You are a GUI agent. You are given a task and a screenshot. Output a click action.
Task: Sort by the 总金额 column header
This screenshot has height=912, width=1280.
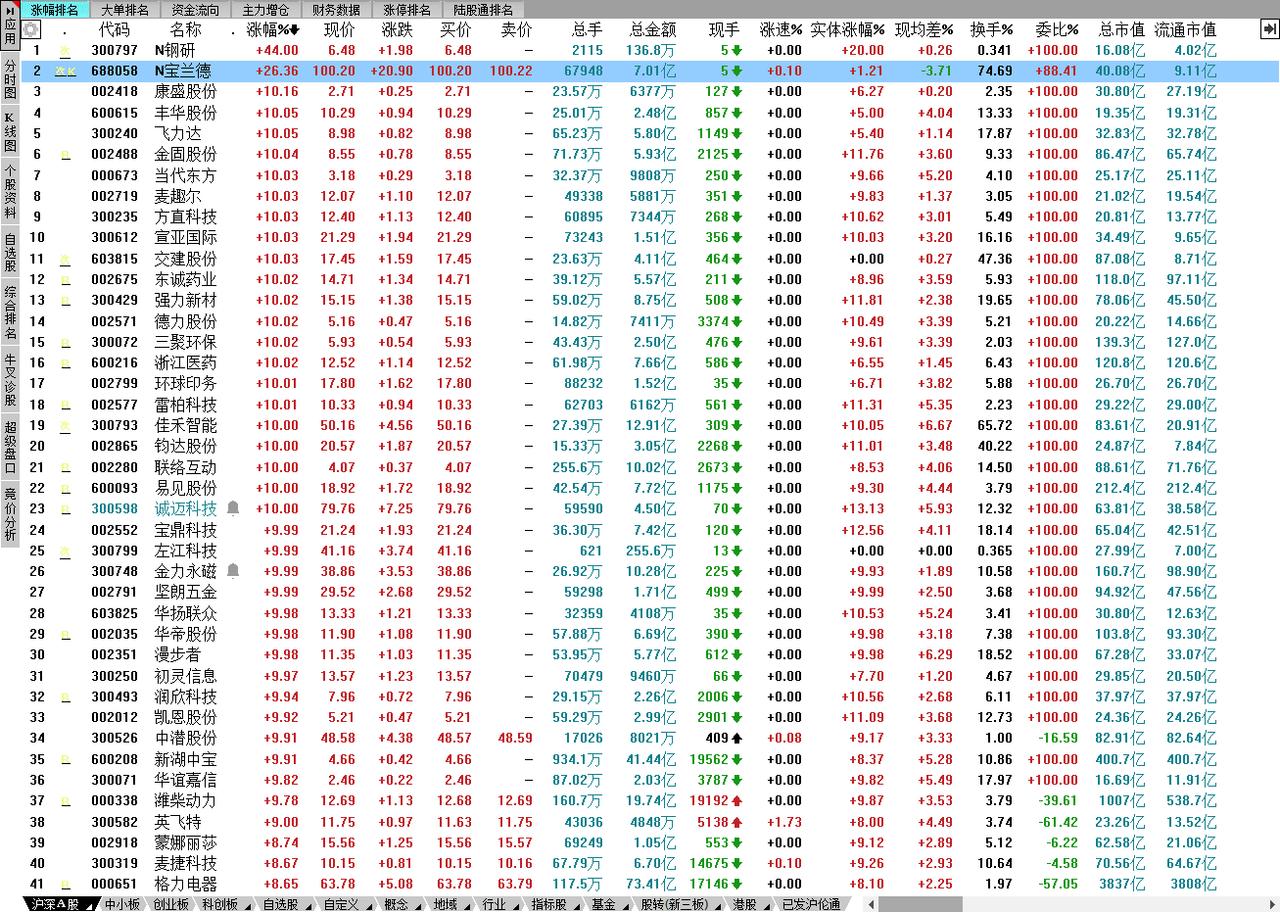(653, 30)
